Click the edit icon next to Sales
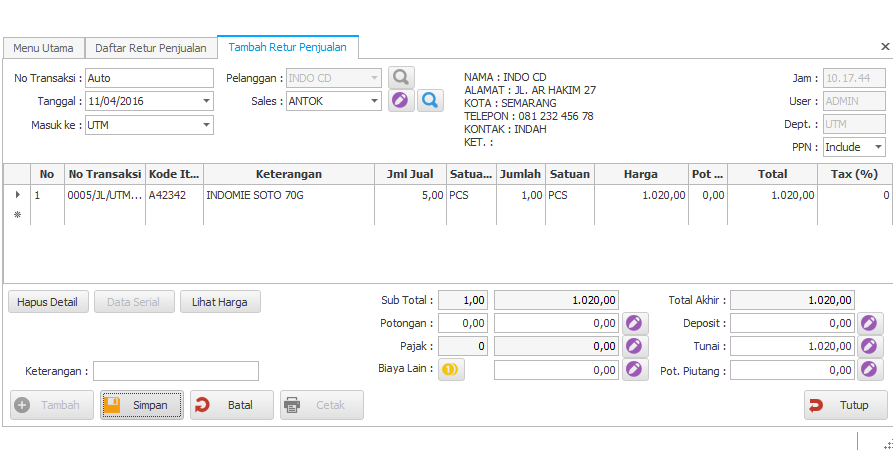The width and height of the screenshot is (893, 462). tap(401, 101)
